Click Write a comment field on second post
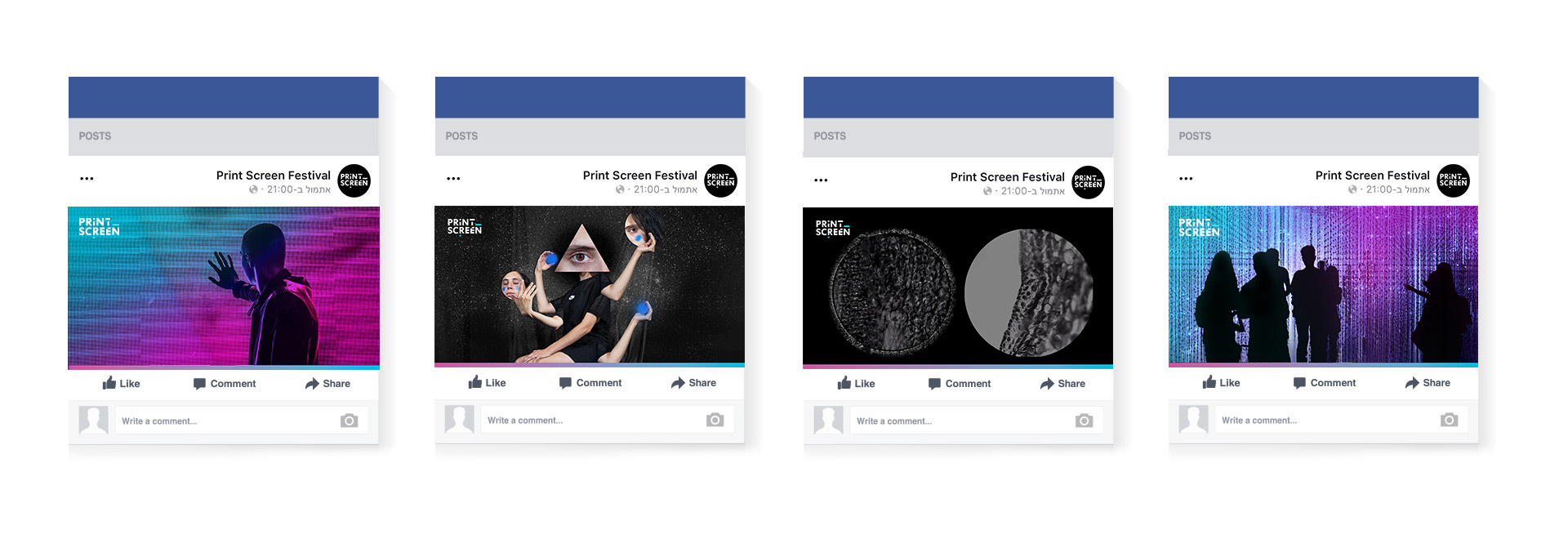 (607, 421)
